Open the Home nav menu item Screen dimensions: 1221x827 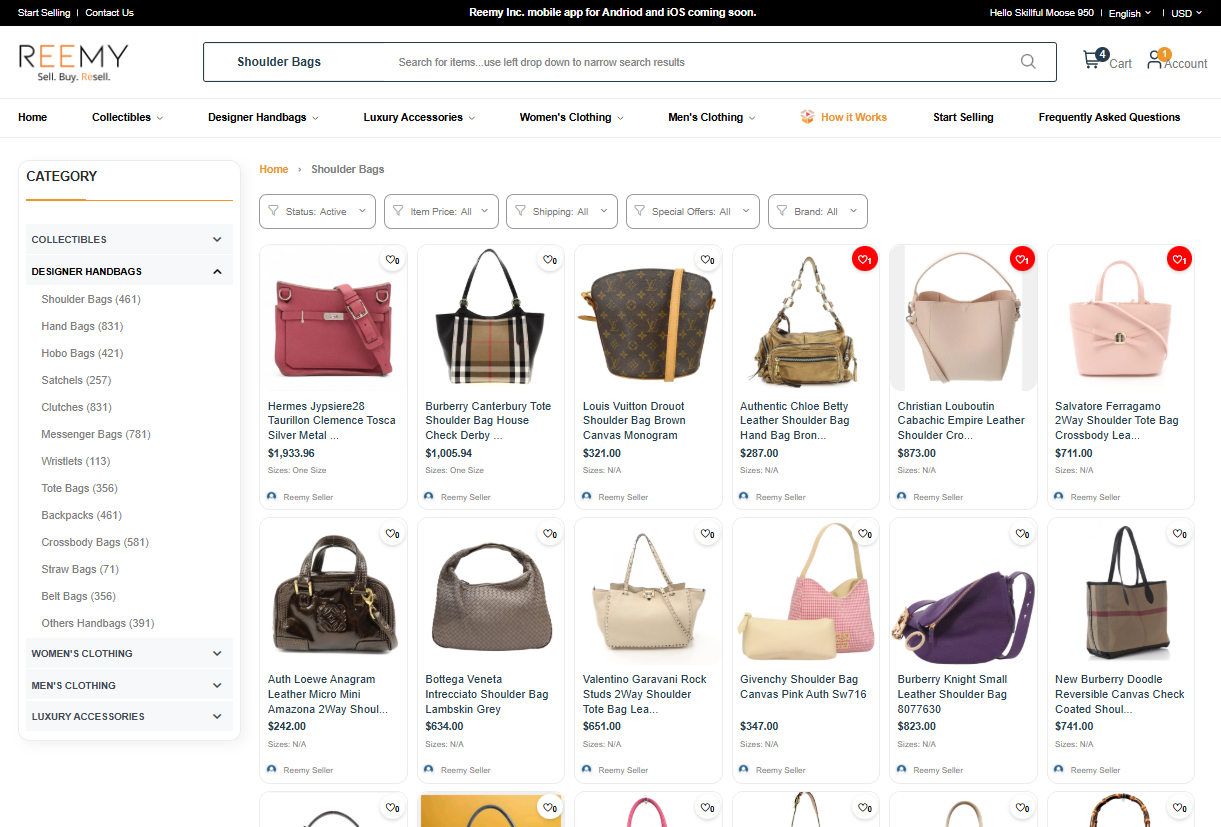[32, 117]
